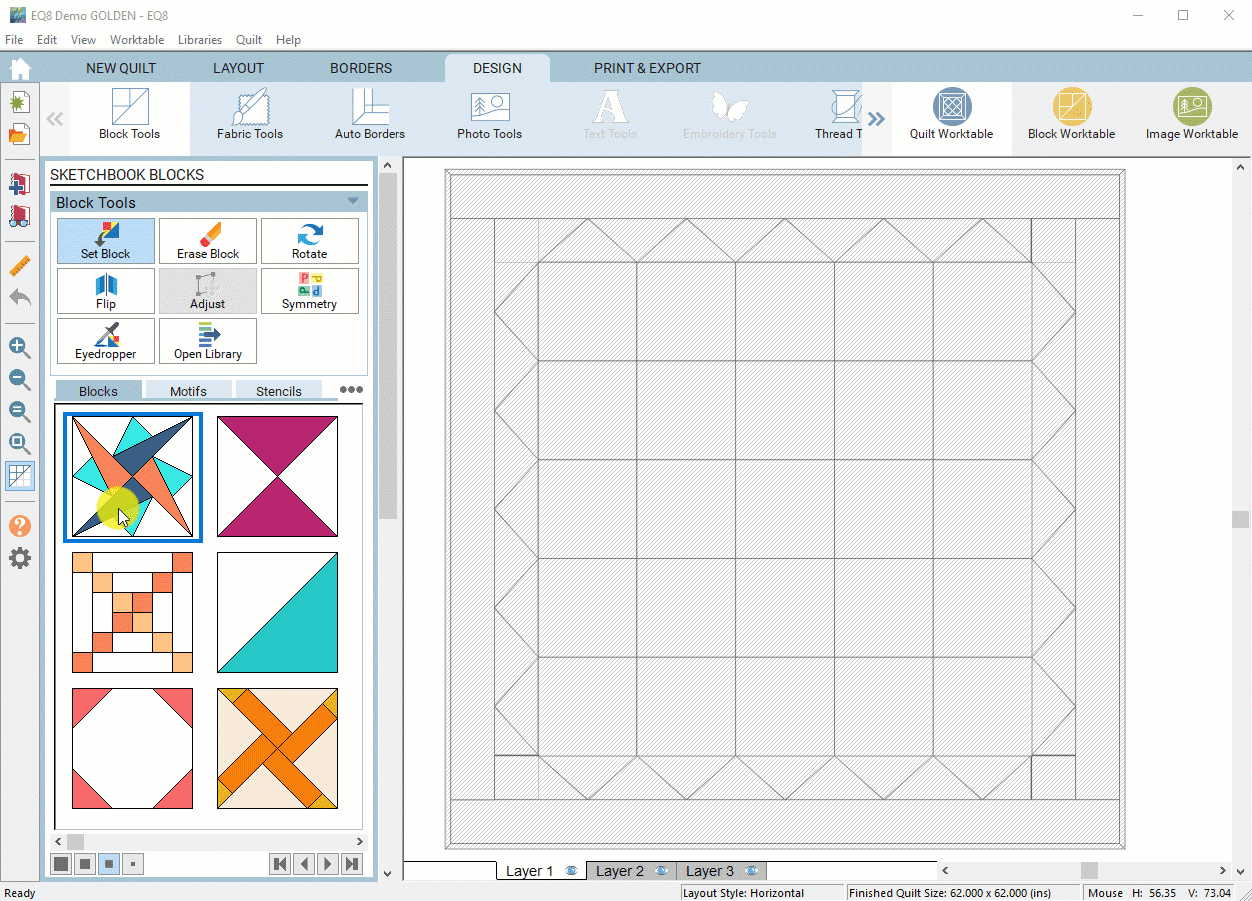Activate the Symmetry tool

pyautogui.click(x=309, y=291)
